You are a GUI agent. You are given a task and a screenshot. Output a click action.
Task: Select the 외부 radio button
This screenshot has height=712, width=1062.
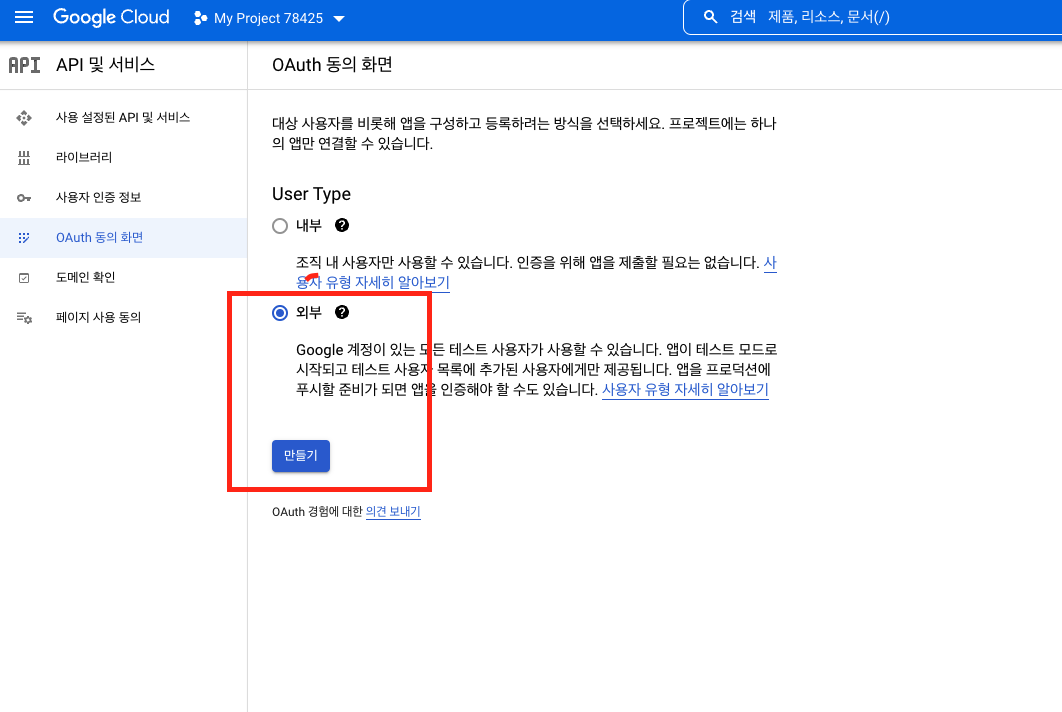(x=280, y=313)
